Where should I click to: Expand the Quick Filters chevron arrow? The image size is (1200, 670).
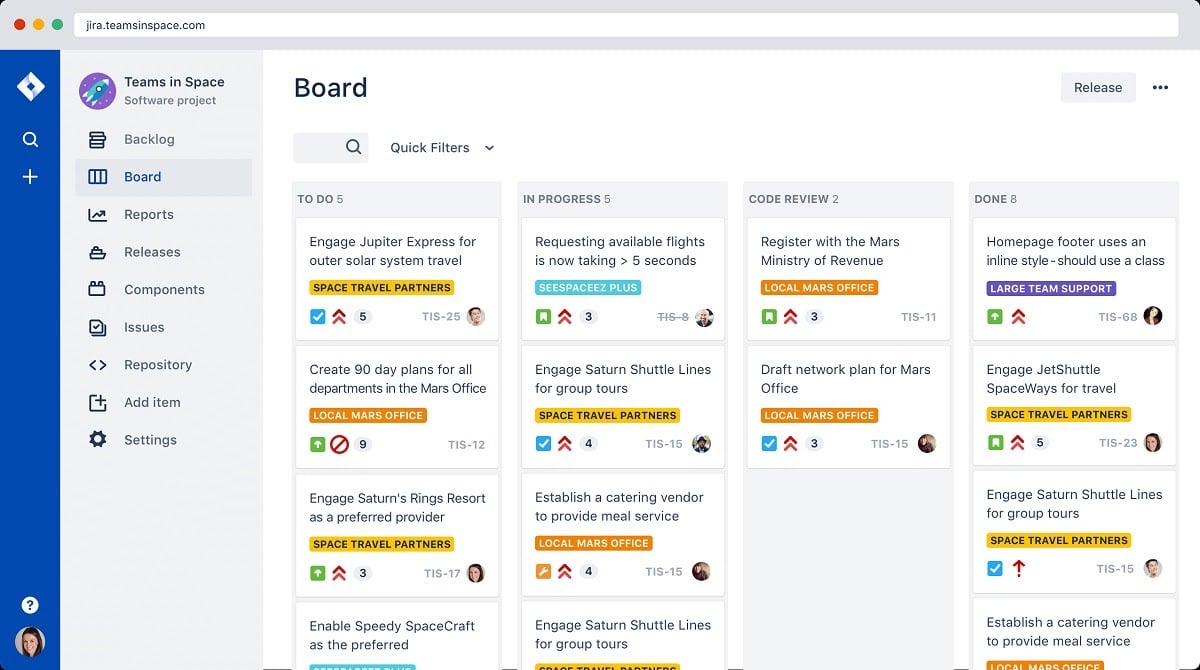(489, 147)
